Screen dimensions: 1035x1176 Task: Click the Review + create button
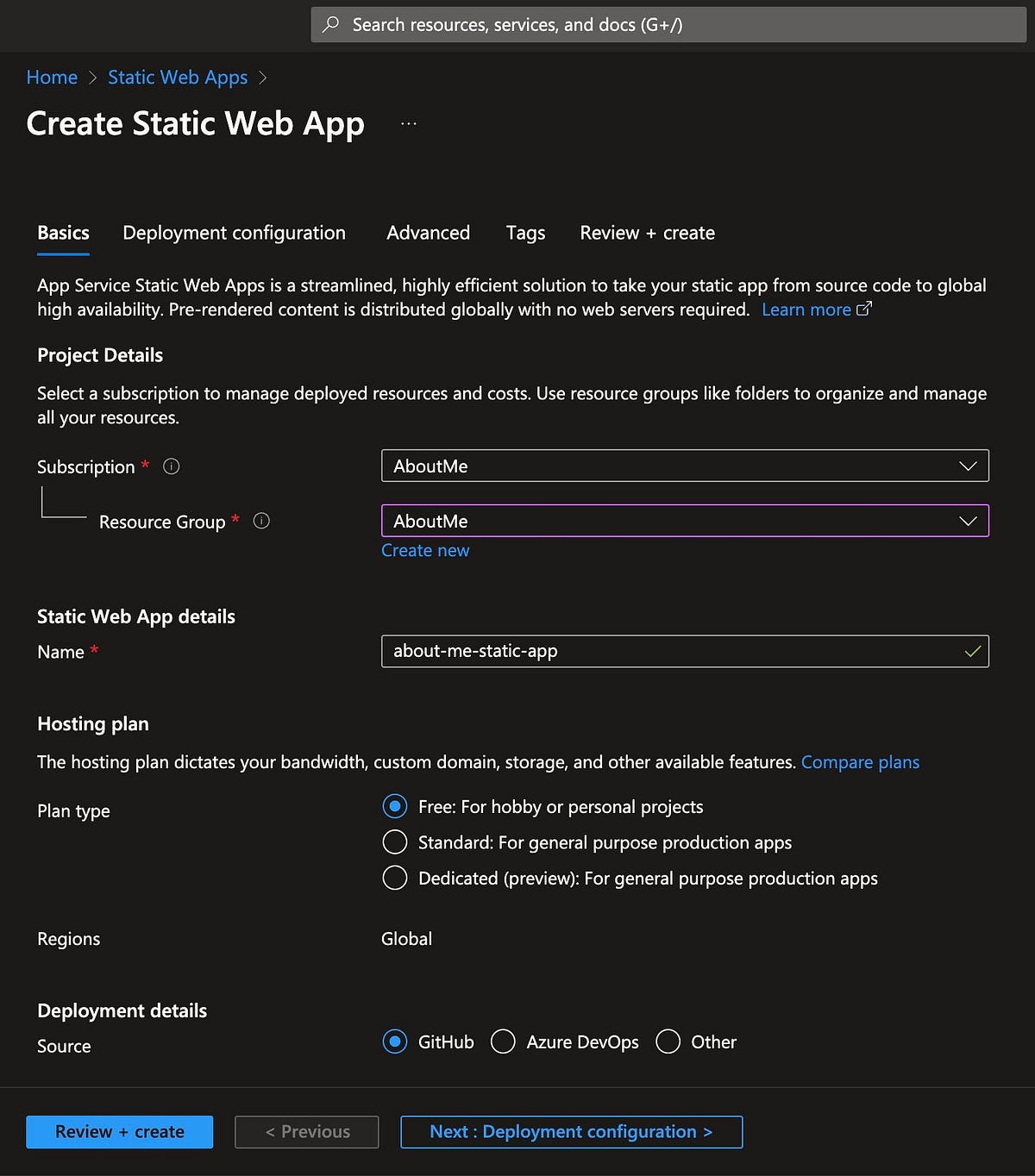click(x=119, y=1131)
